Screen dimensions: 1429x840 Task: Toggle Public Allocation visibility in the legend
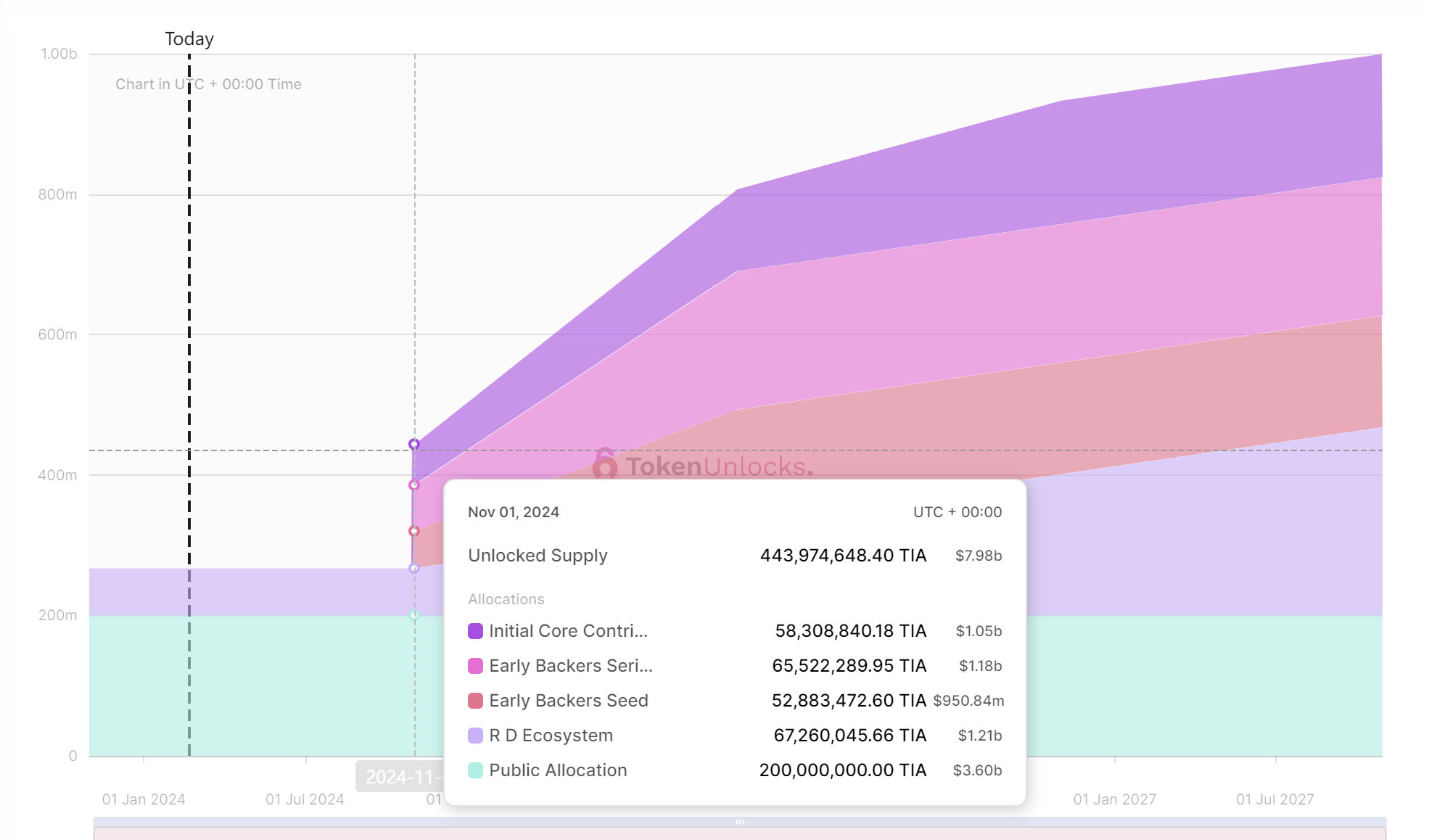pos(557,770)
